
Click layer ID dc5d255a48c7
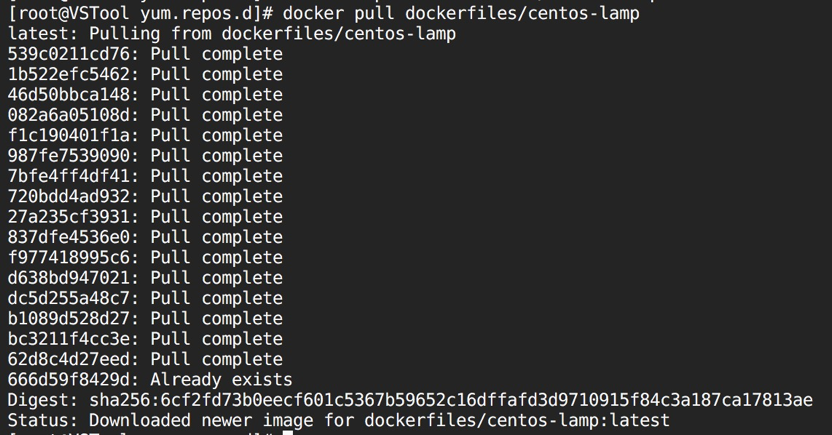click(68, 298)
